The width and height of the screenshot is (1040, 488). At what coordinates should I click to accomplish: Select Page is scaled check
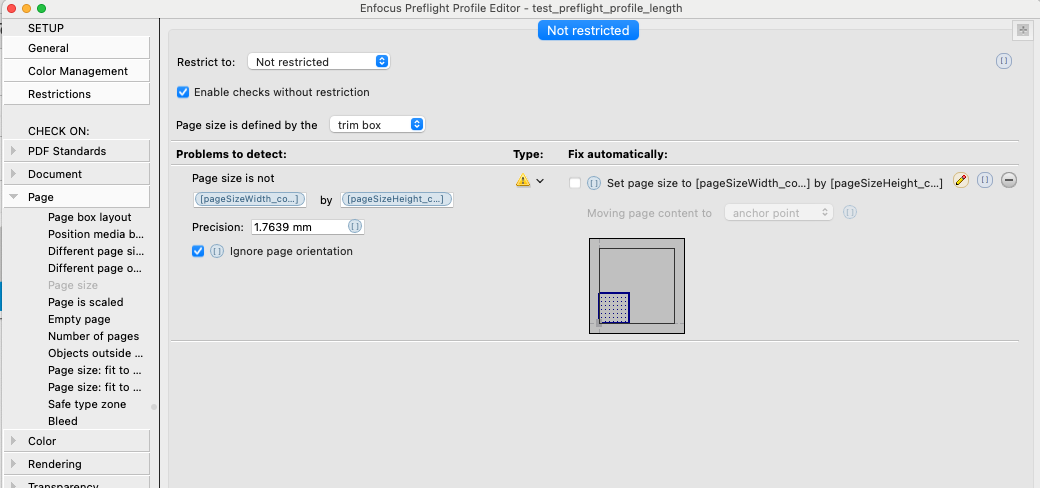(86, 302)
